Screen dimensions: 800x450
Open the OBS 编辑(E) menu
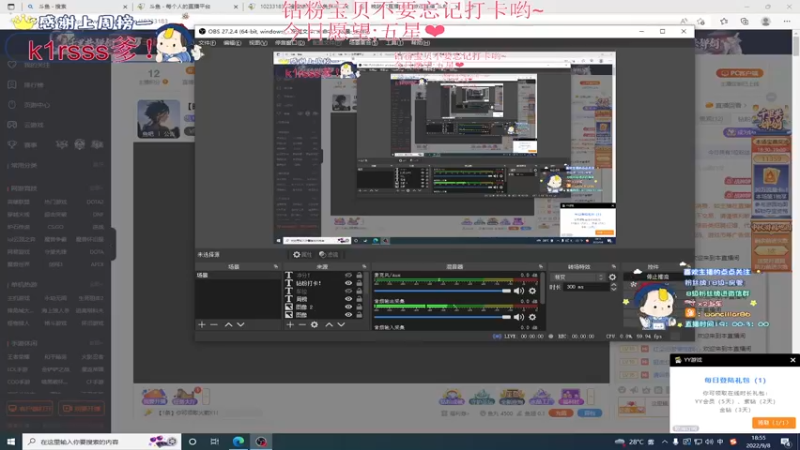point(232,43)
